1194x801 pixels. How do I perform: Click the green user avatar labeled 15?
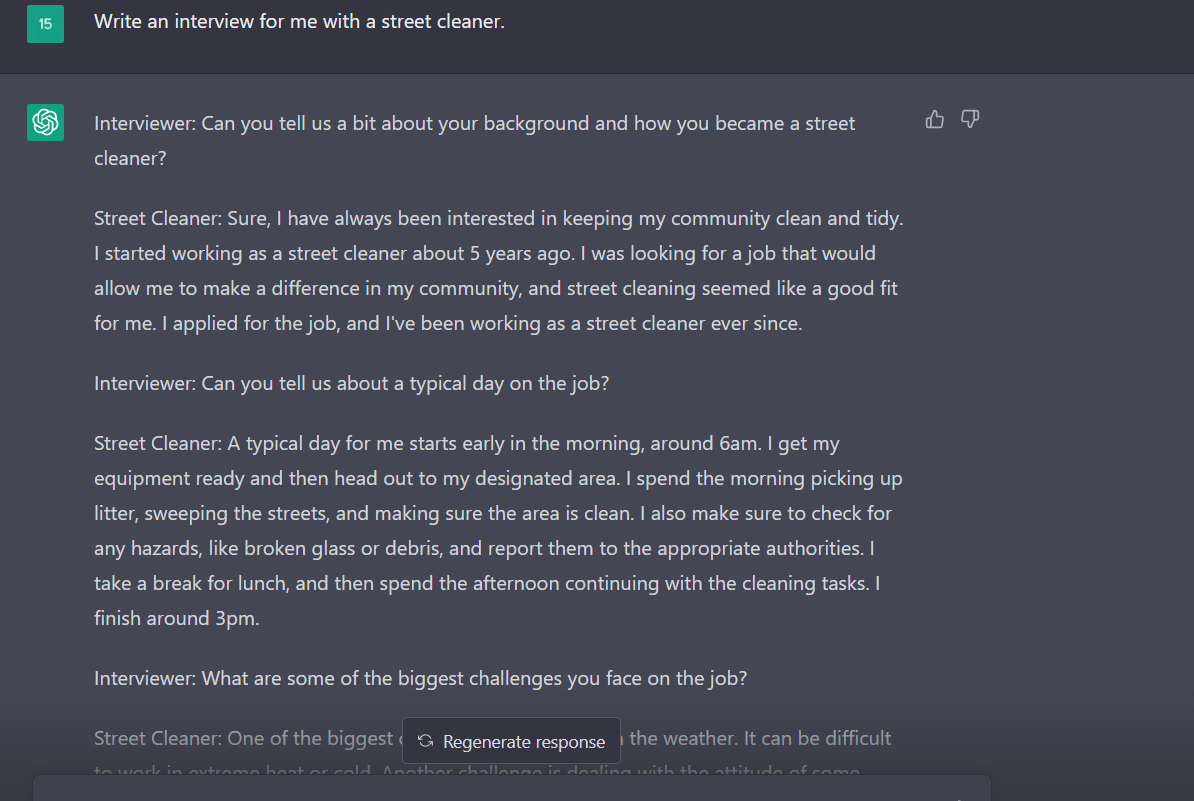45,24
